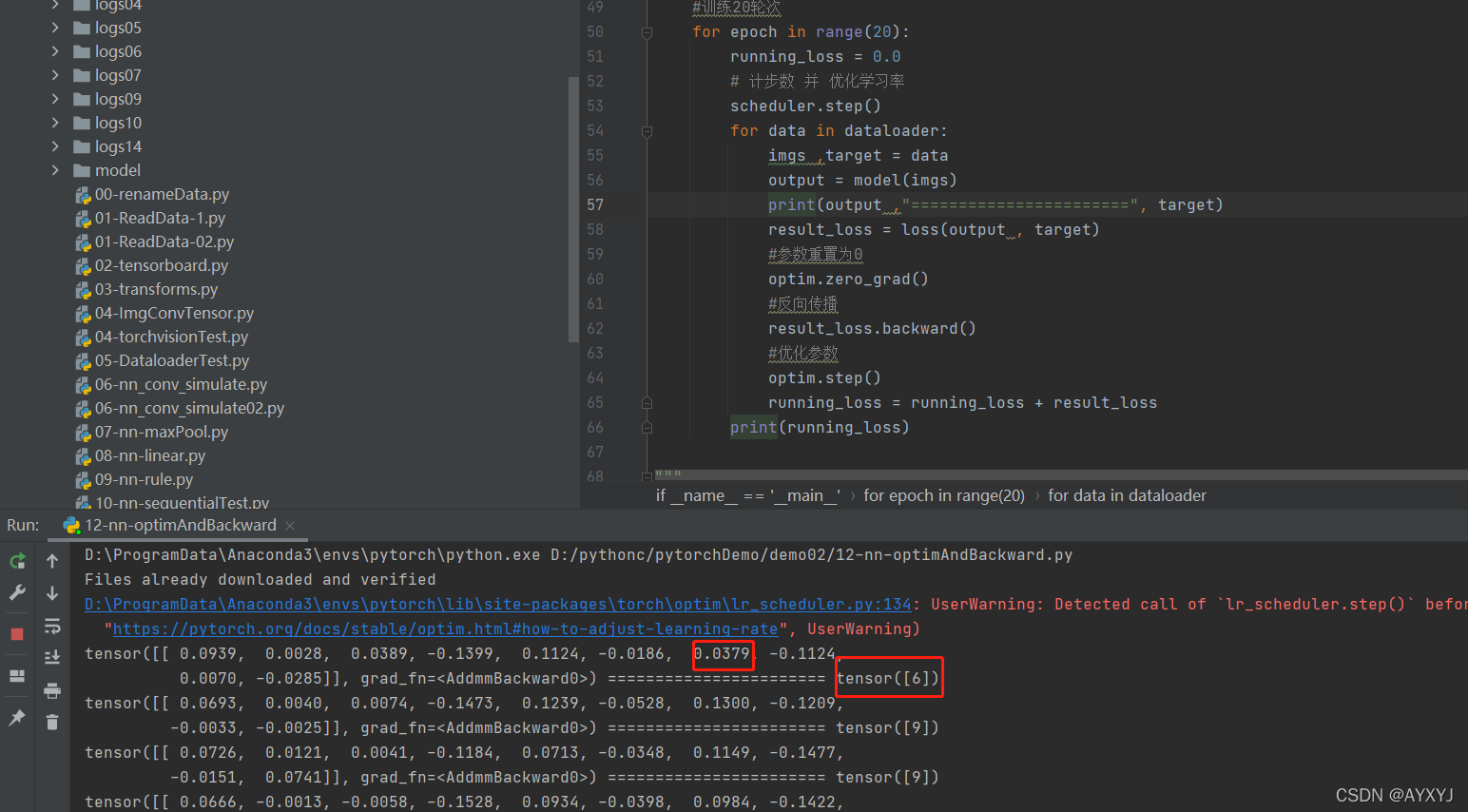Open 06-nn_conv_simulate.py file
This screenshot has width=1468, height=812.
point(181,384)
